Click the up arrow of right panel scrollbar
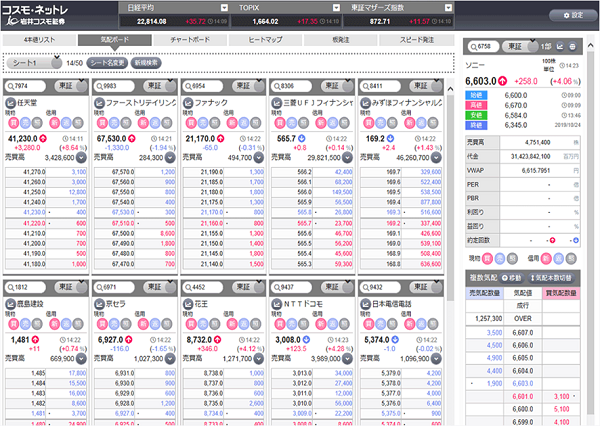 pyautogui.click(x=590, y=46)
